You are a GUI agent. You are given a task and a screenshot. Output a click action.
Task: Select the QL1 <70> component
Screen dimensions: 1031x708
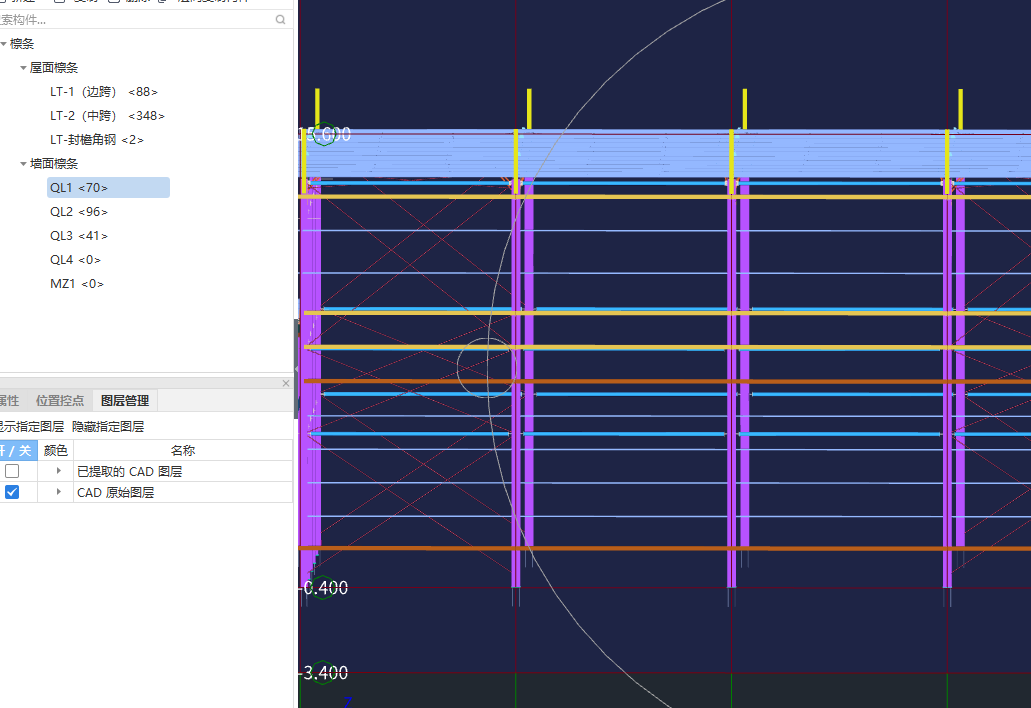108,187
